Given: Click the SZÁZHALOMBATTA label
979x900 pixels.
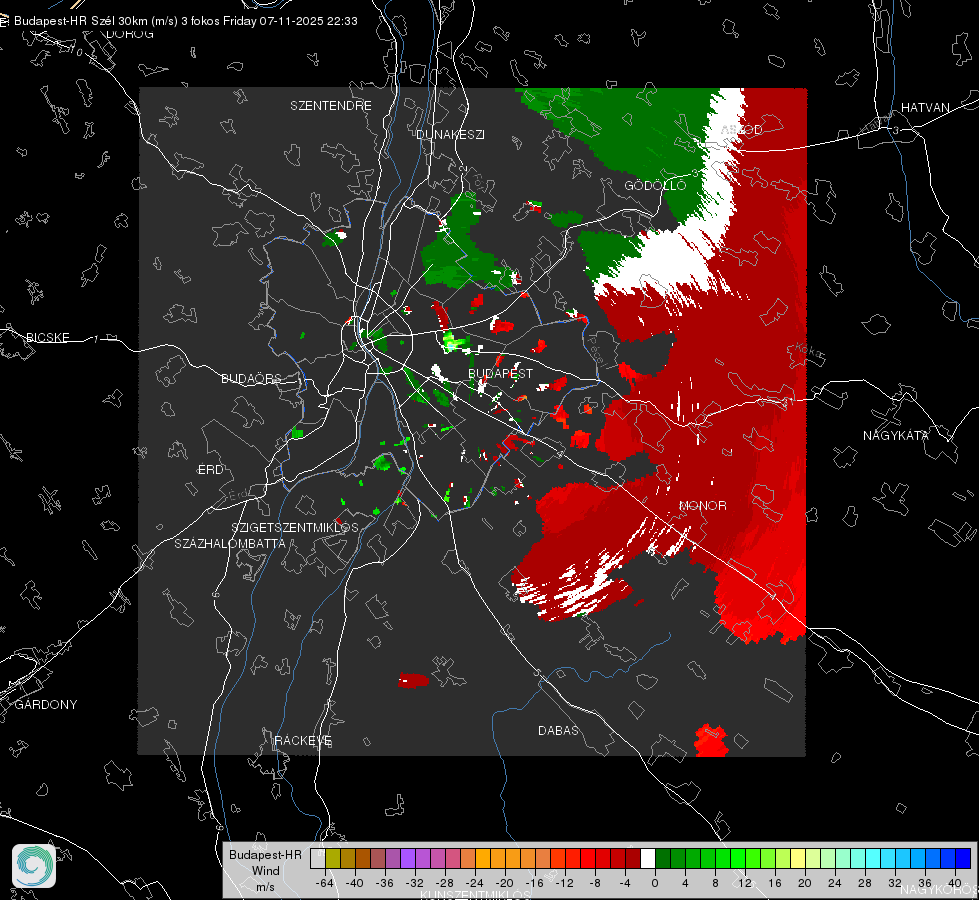Looking at the screenshot, I should pyautogui.click(x=230, y=543).
